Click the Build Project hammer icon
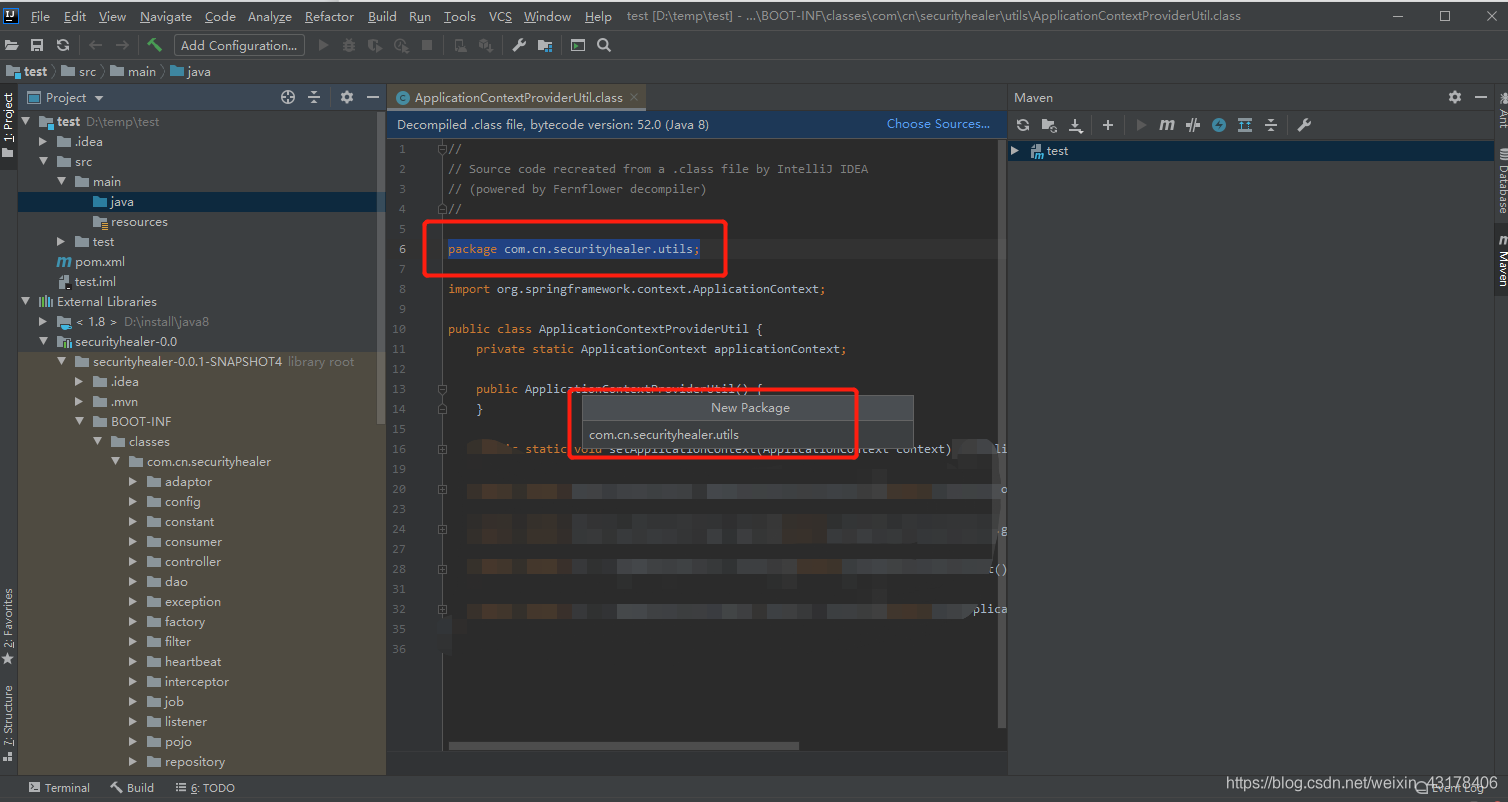 point(154,45)
